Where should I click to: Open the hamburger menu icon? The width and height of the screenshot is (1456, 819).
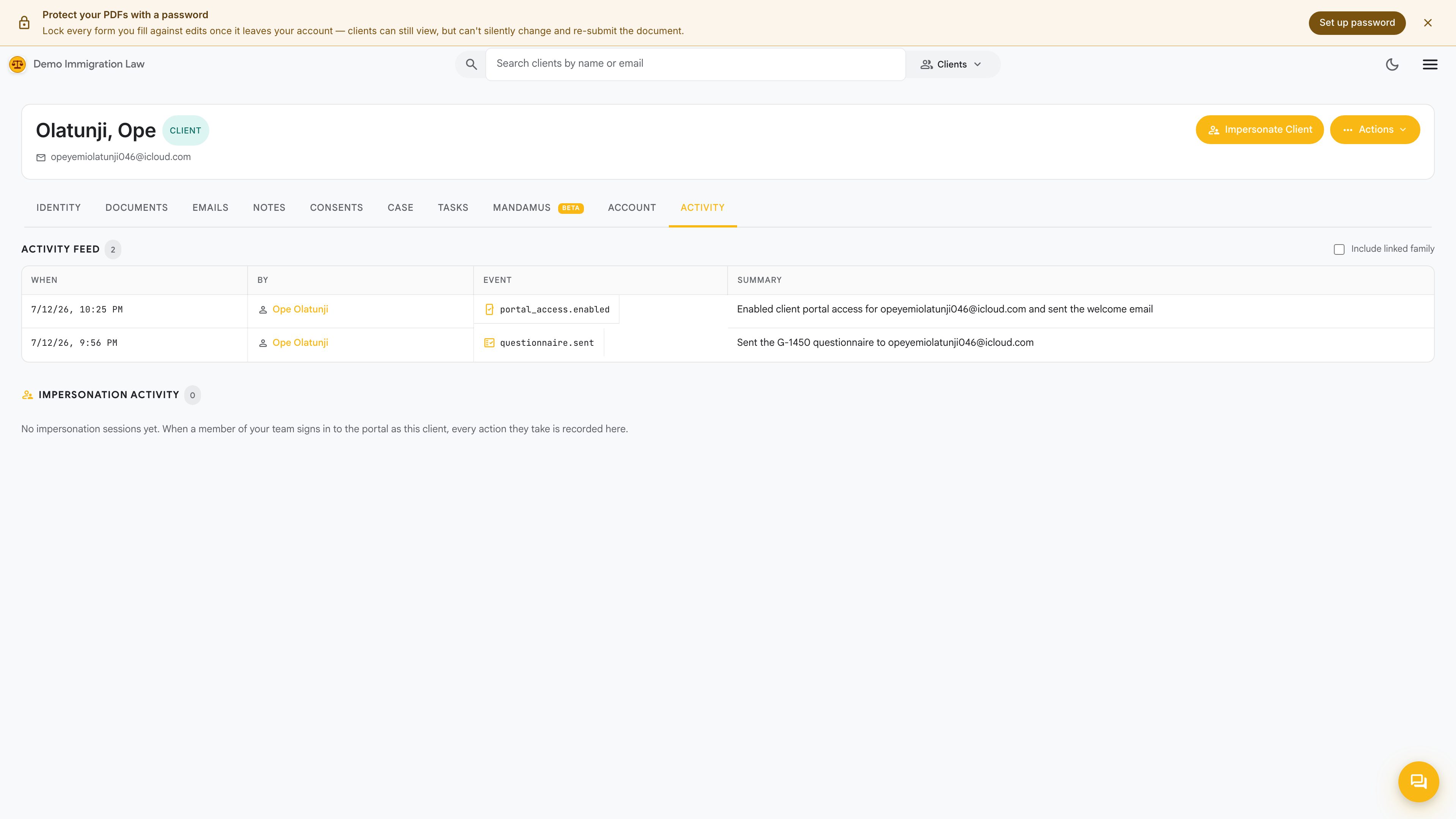pyautogui.click(x=1430, y=64)
